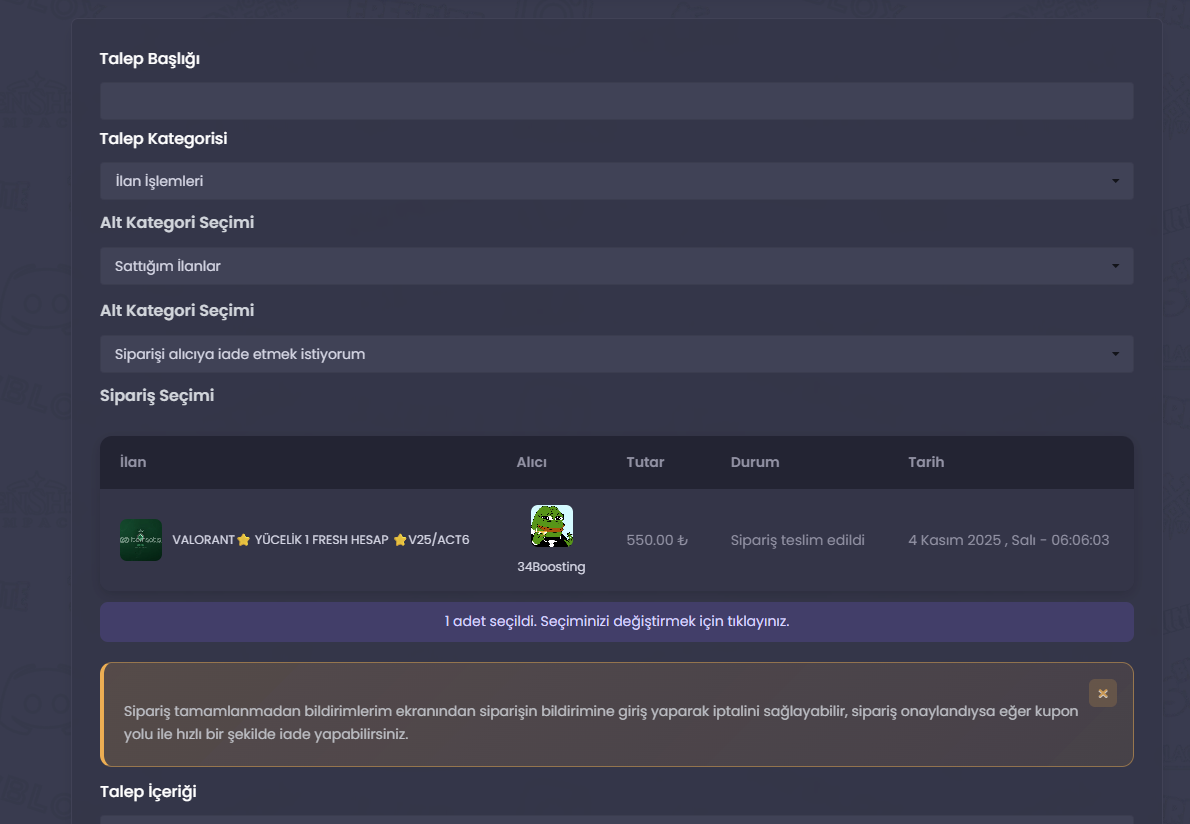
Task: Click the star icon after VALORANT
Action: point(244,539)
